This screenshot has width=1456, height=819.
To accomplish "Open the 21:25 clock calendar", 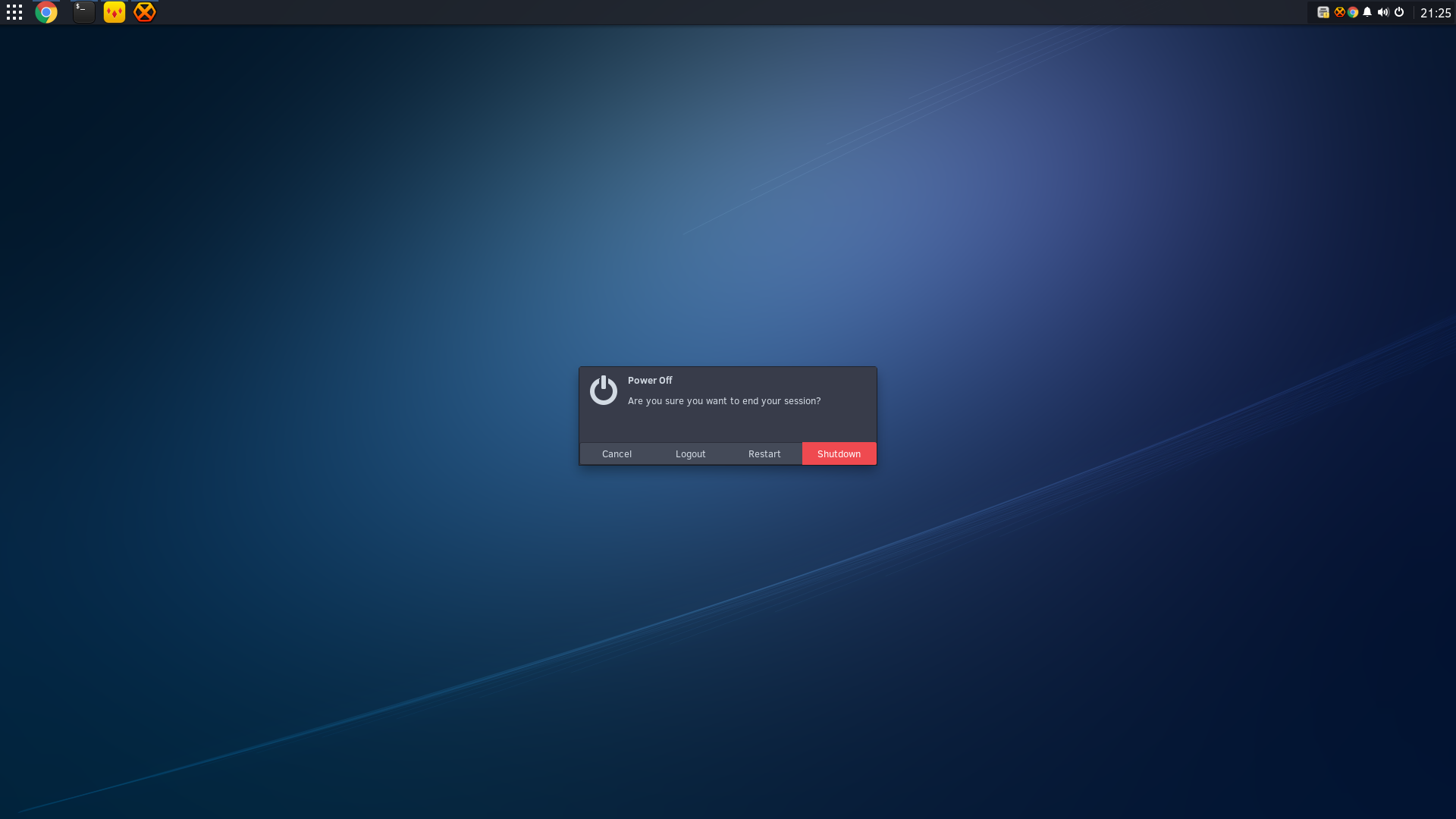I will coord(1436,13).
